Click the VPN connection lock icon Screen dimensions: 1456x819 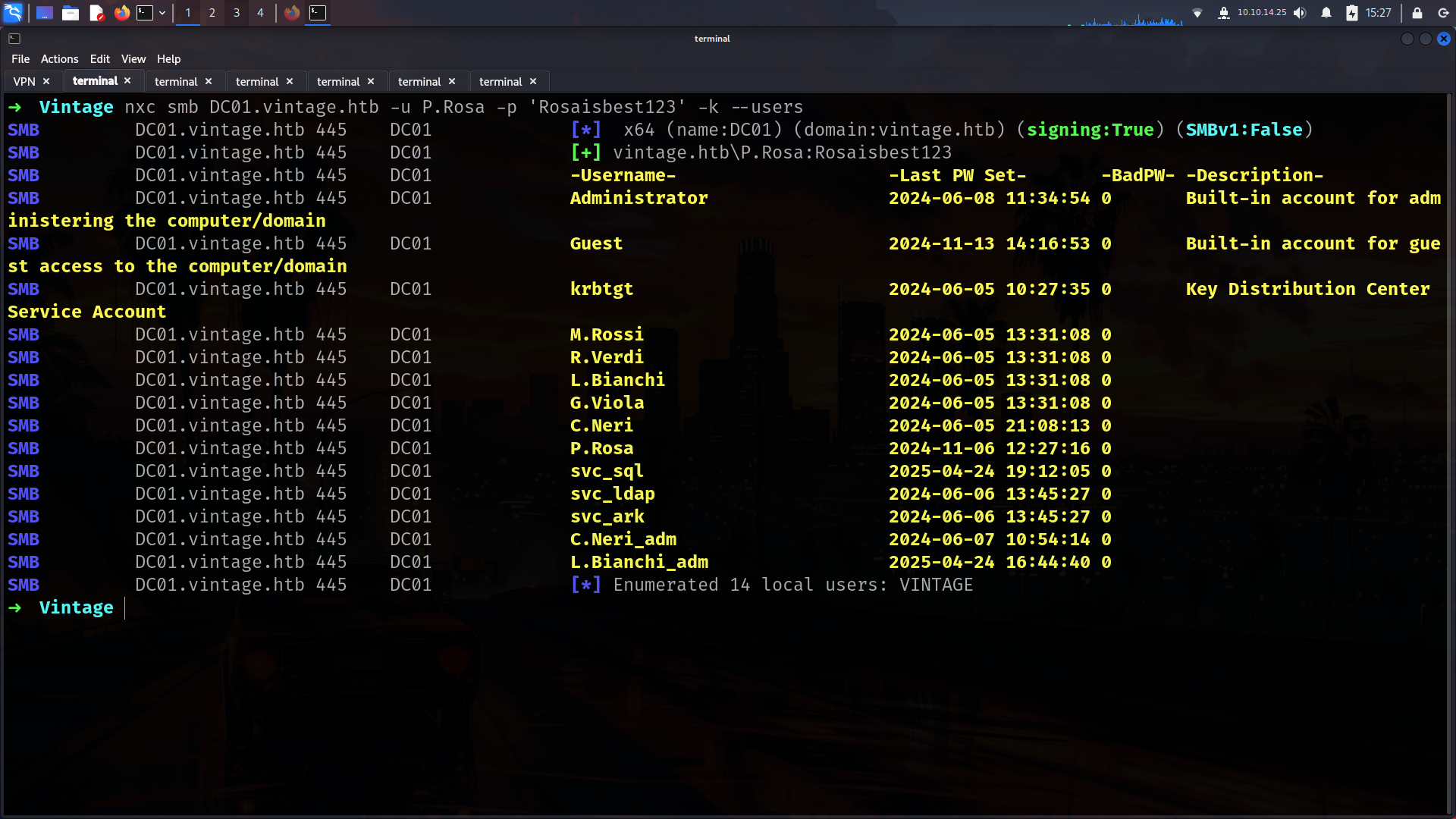[1223, 13]
